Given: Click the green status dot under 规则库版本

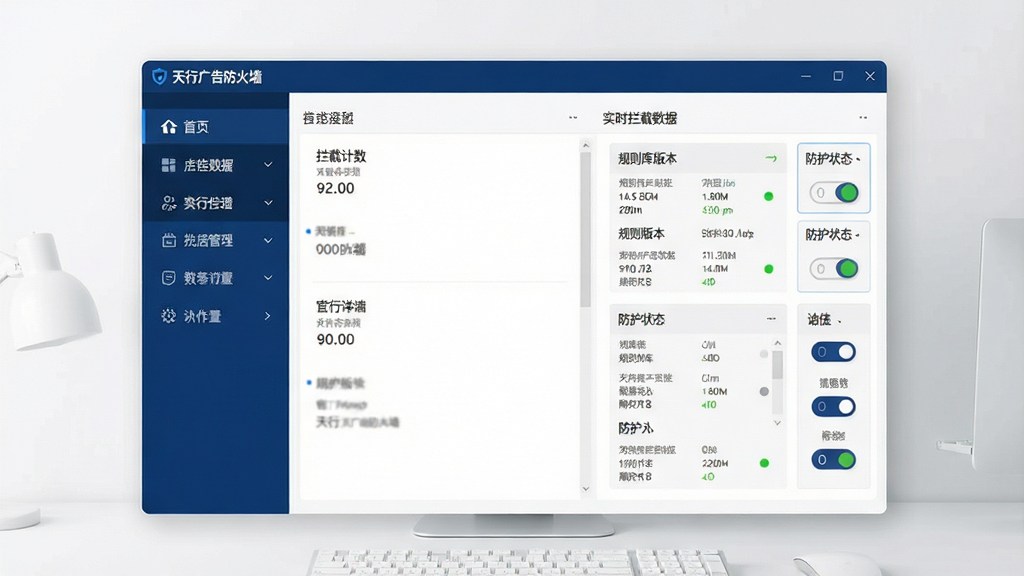Looking at the screenshot, I should 769,197.
